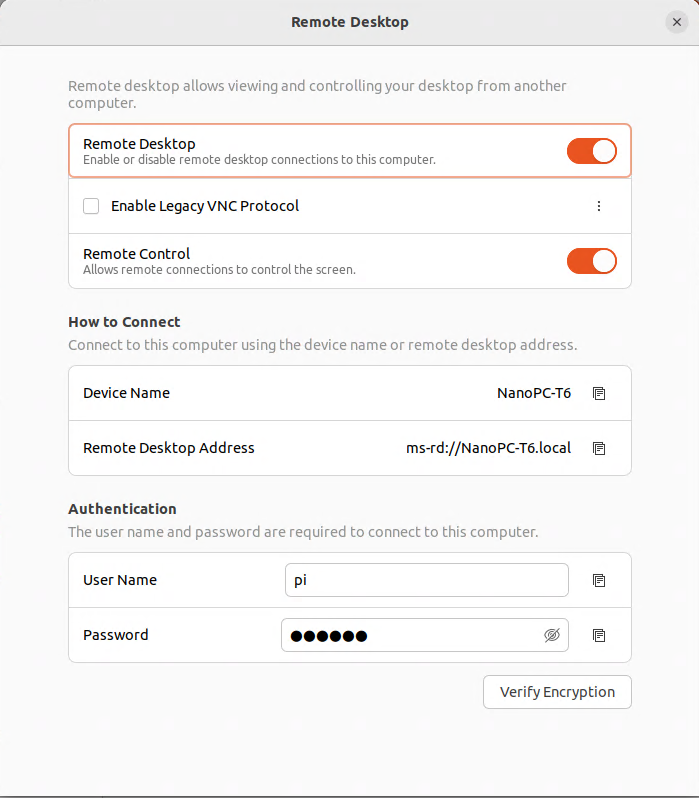This screenshot has width=699, height=798.
Task: Copy the User Name value
Action: click(599, 580)
